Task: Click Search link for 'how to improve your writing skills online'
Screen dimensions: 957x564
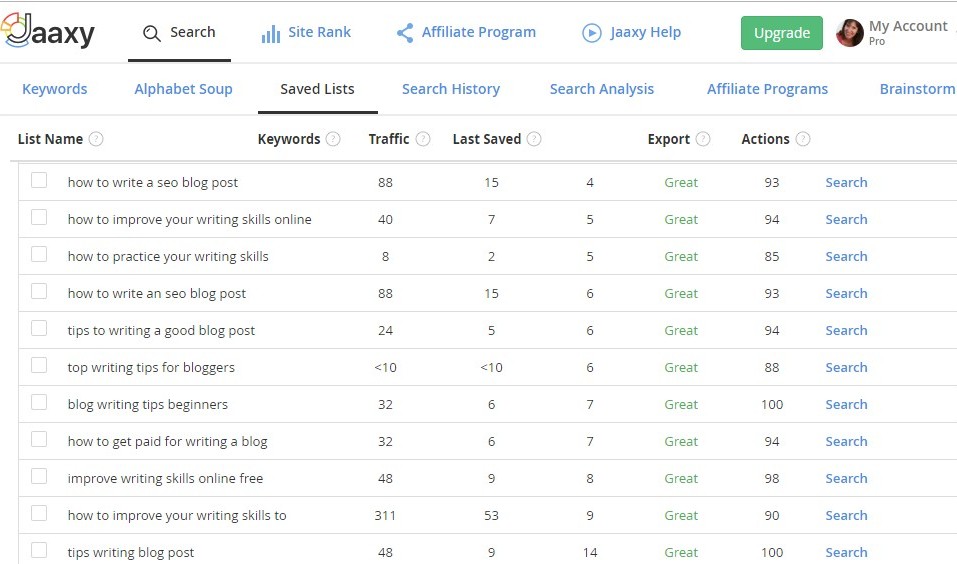Action: 847,220
